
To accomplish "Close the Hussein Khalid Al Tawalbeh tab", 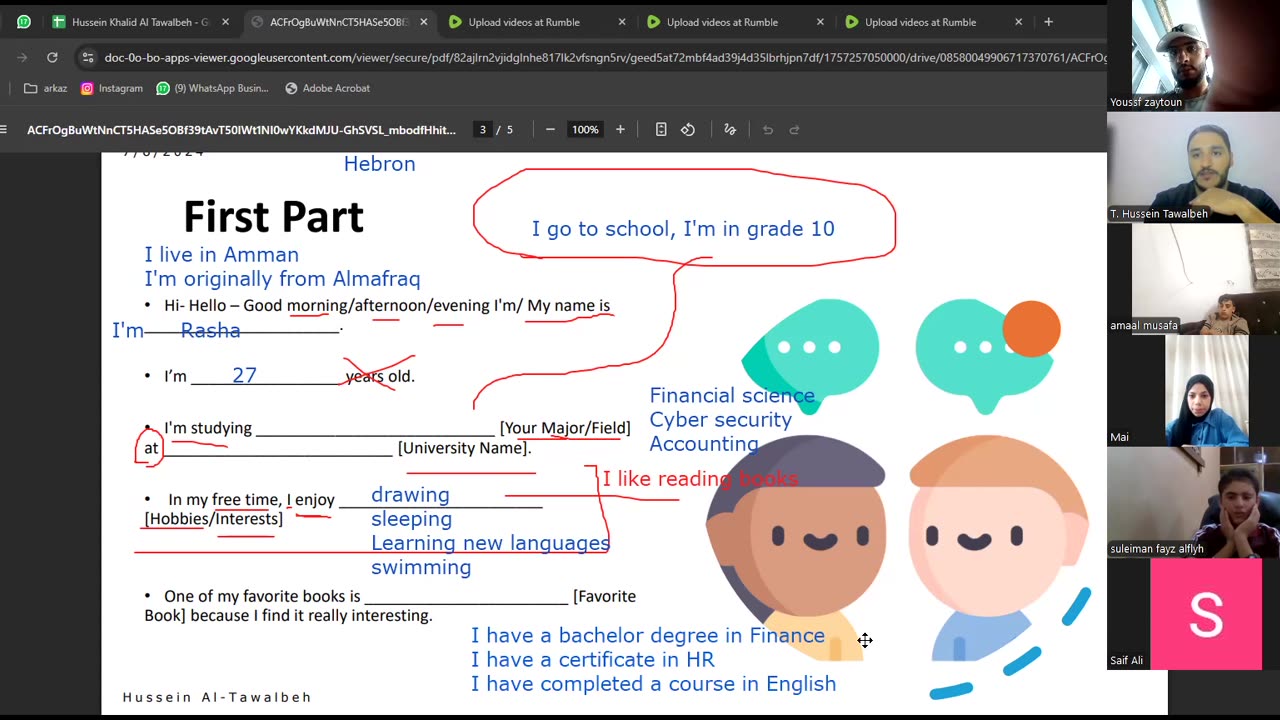I will (225, 22).
